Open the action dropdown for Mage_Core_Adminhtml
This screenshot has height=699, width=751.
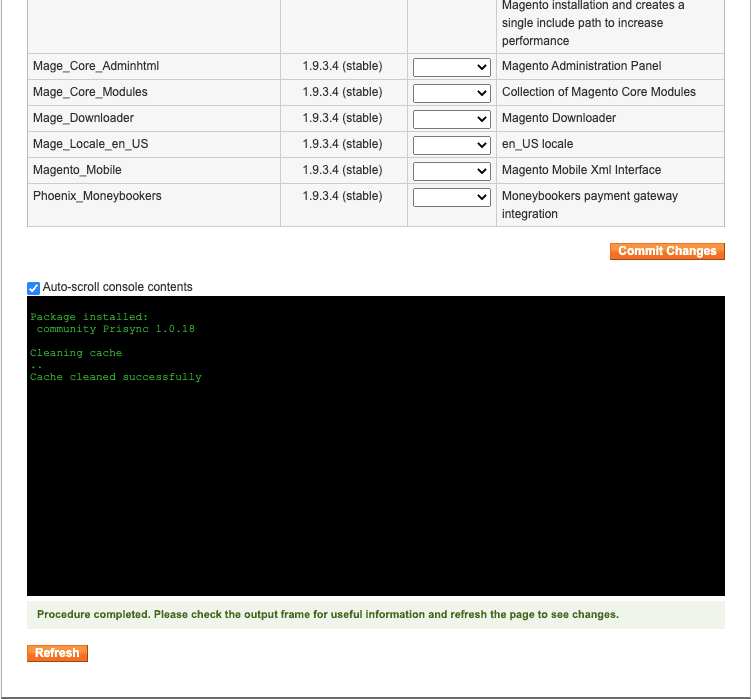(452, 67)
